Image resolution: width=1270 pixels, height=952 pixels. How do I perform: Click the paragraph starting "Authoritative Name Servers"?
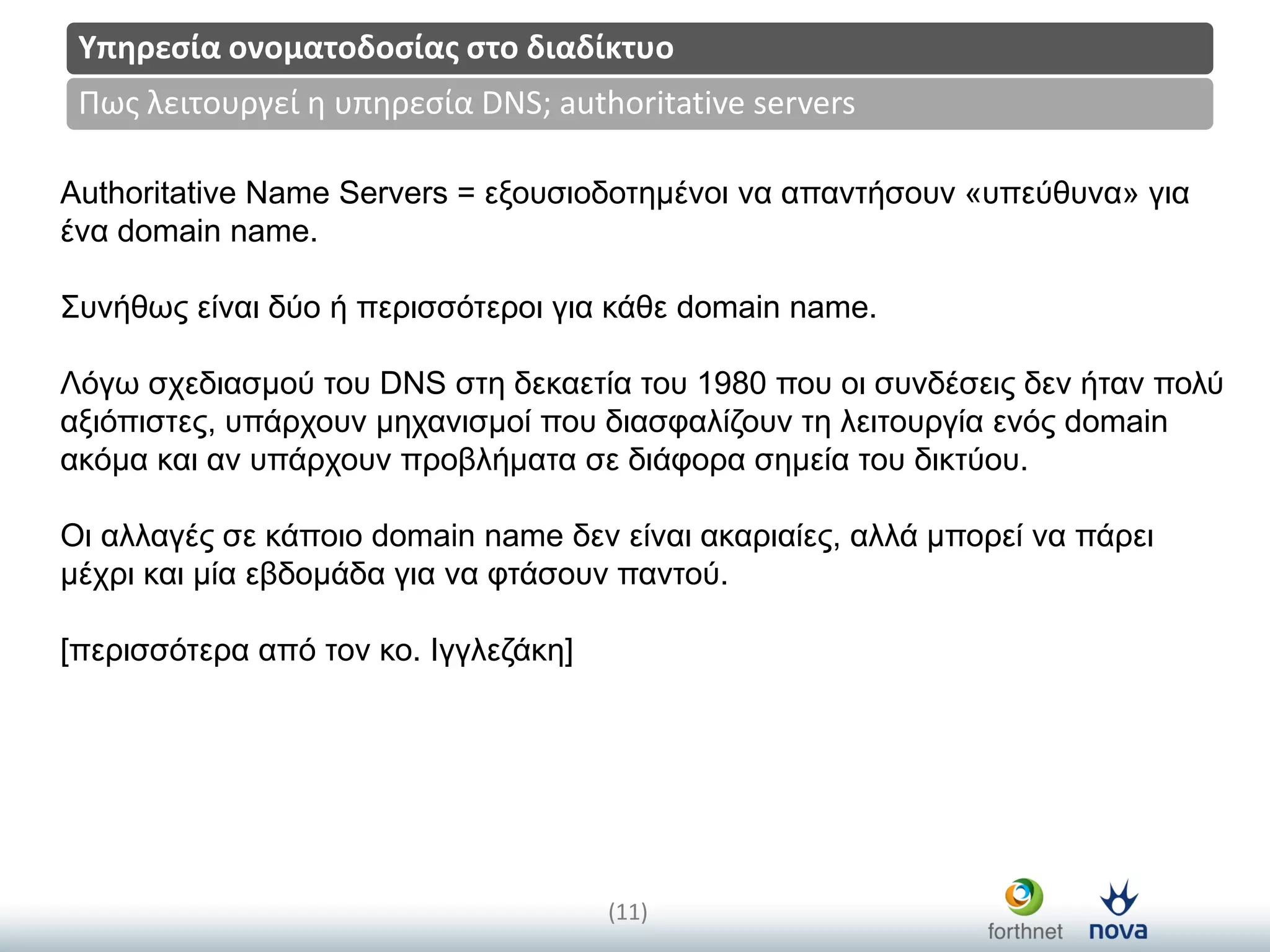pos(624,211)
